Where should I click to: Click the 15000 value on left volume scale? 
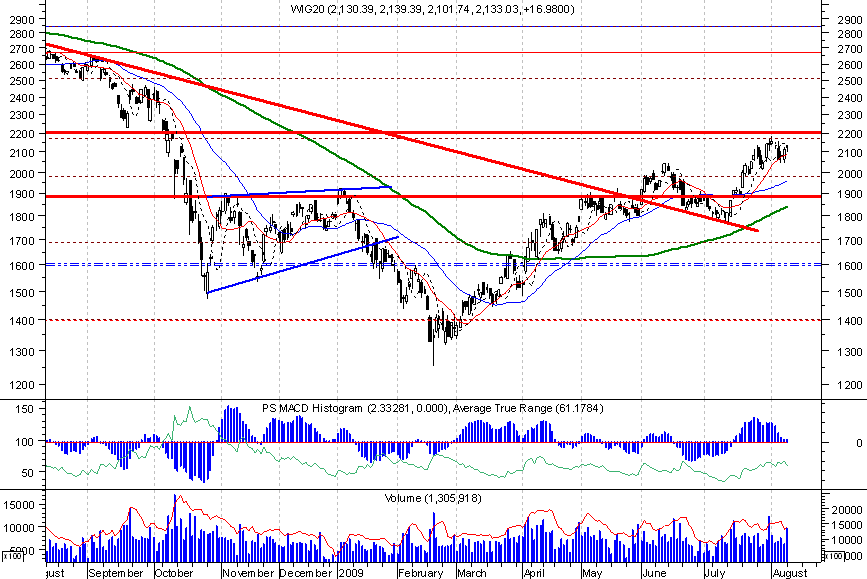point(19,505)
